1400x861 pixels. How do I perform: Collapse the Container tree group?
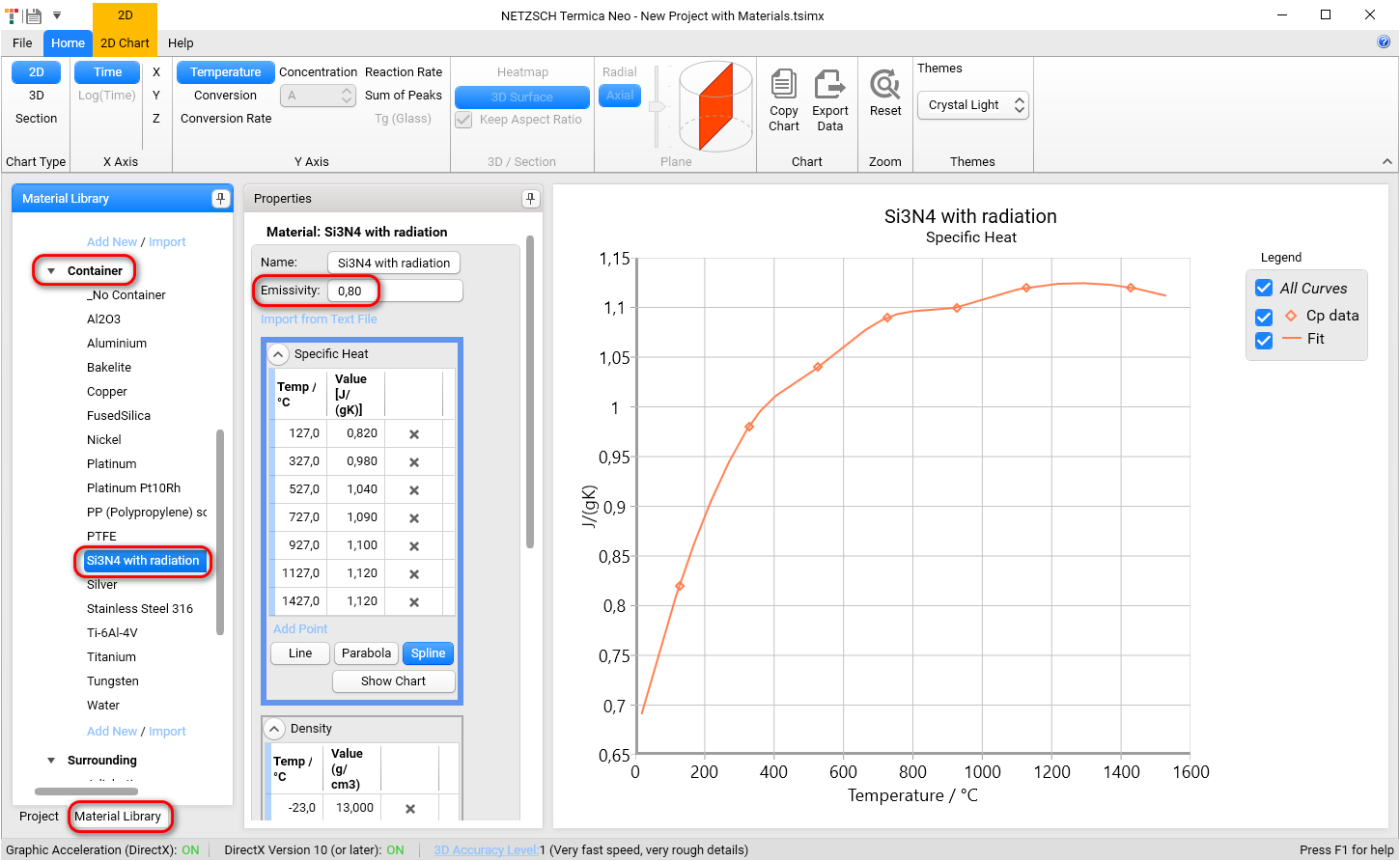[x=51, y=271]
